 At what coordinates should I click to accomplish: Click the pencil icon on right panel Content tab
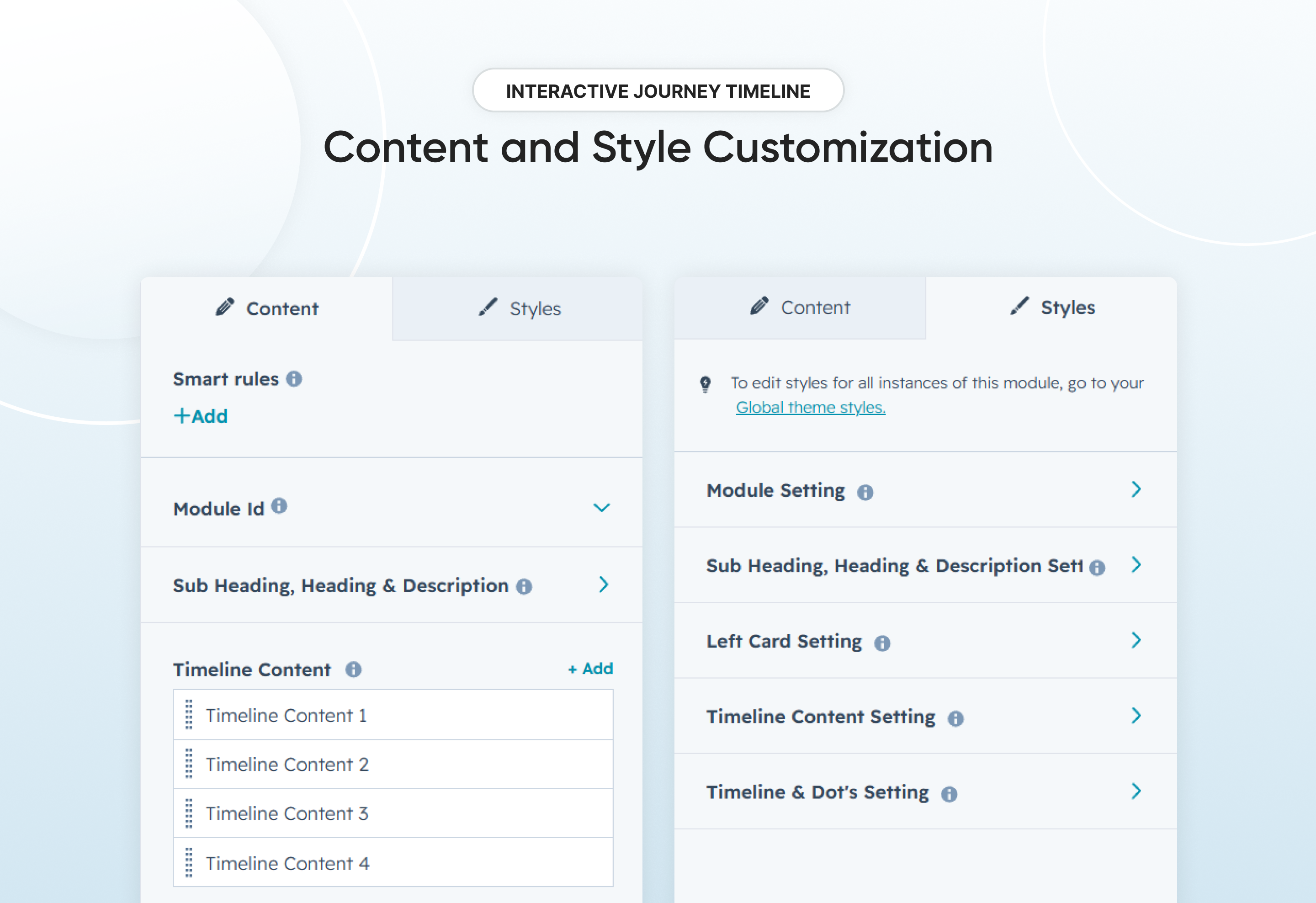point(759,306)
